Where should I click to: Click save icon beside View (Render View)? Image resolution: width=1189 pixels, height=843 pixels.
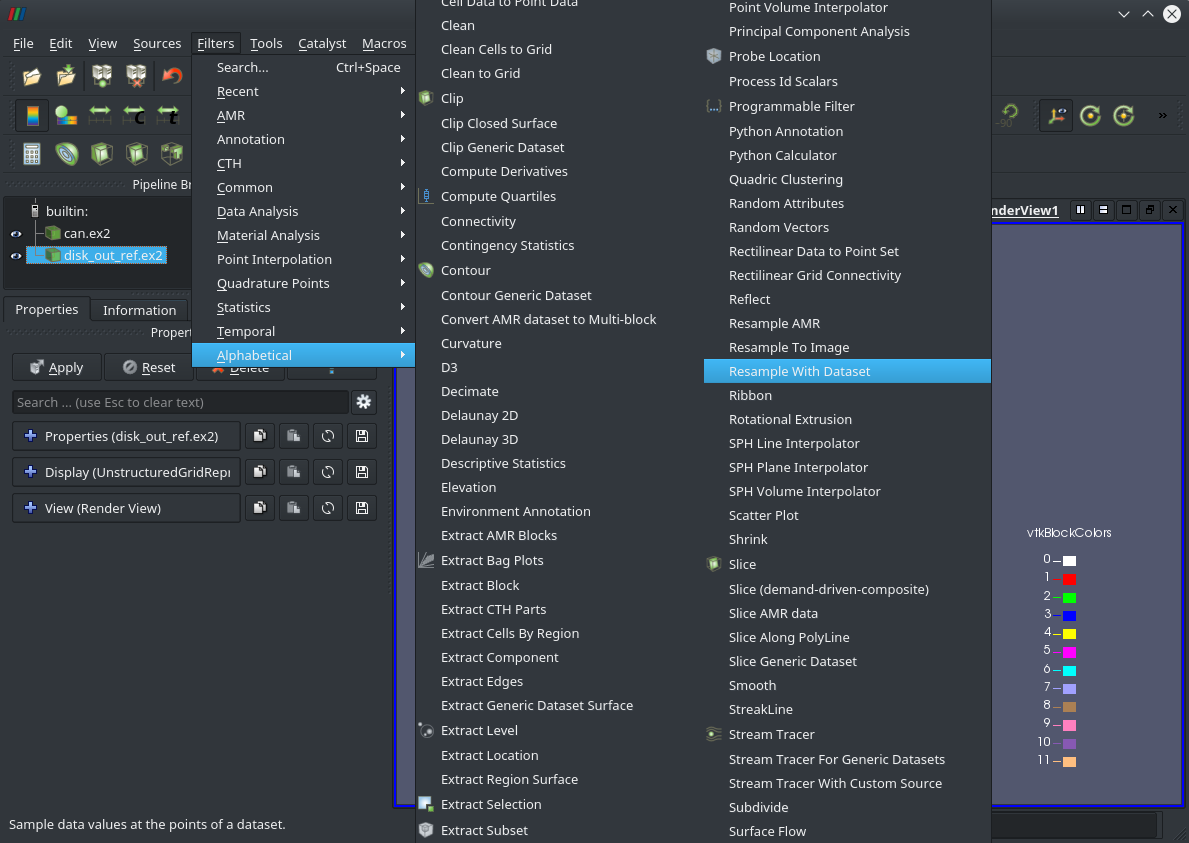pos(362,508)
